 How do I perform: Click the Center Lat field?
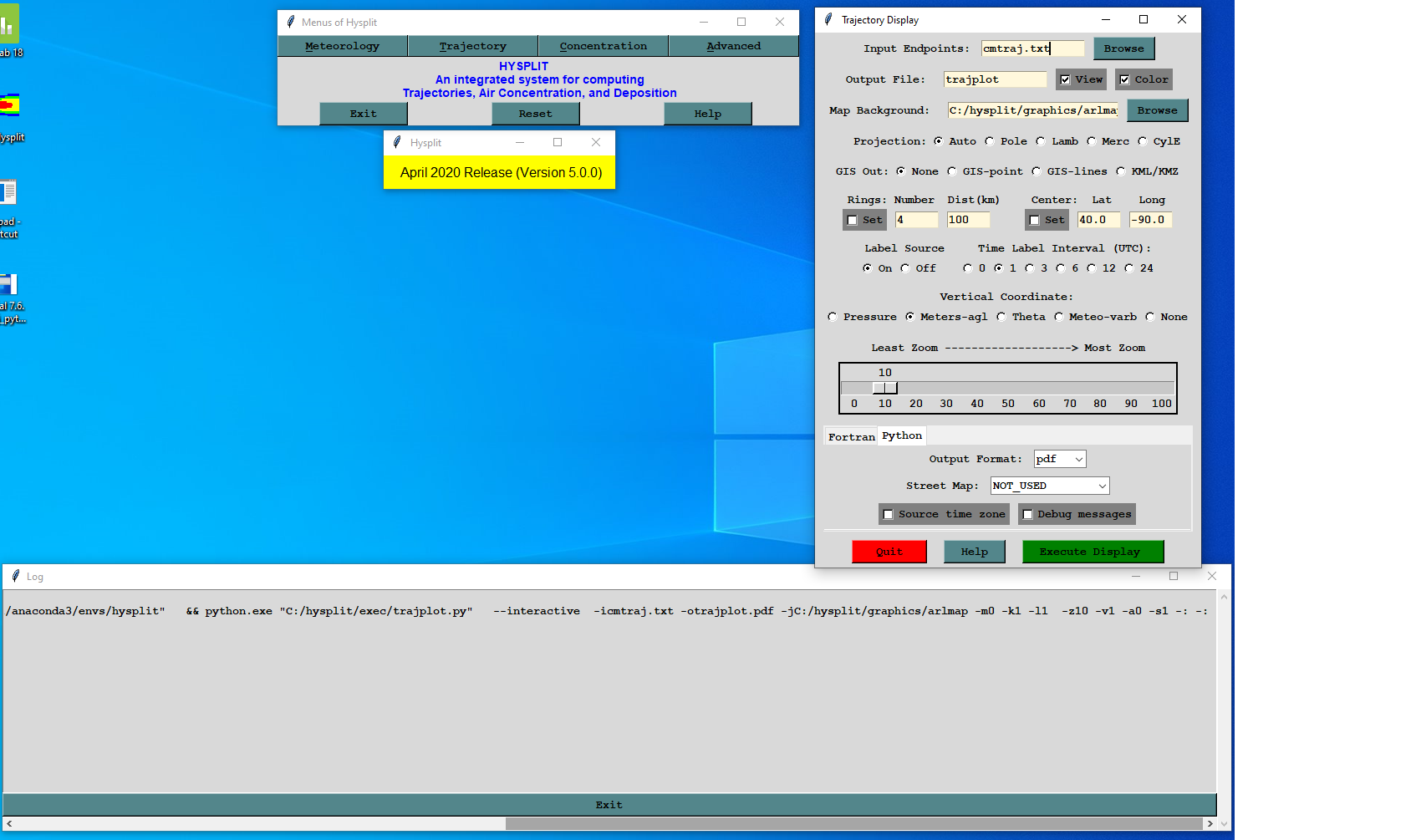[1098, 220]
